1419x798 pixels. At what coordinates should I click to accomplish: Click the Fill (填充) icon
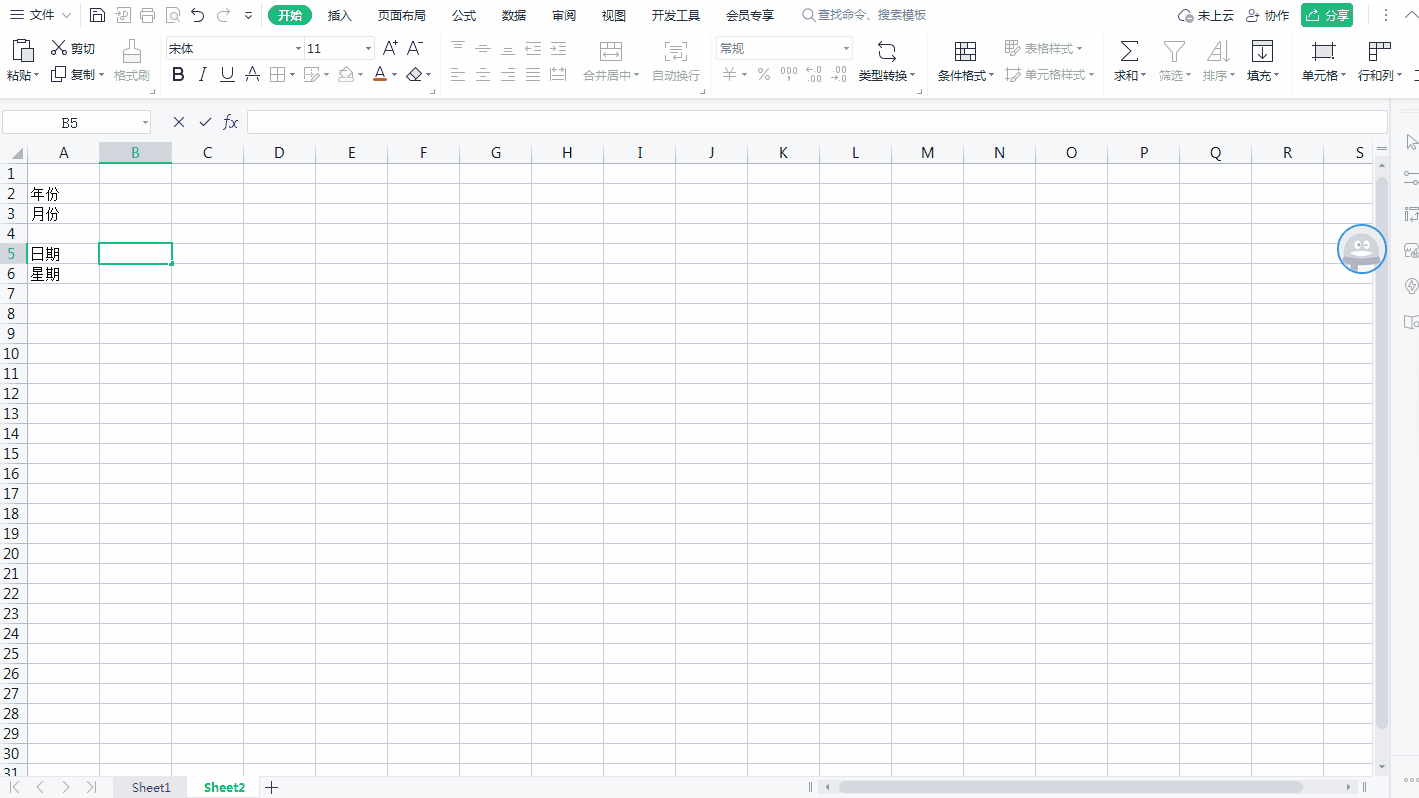(1263, 51)
